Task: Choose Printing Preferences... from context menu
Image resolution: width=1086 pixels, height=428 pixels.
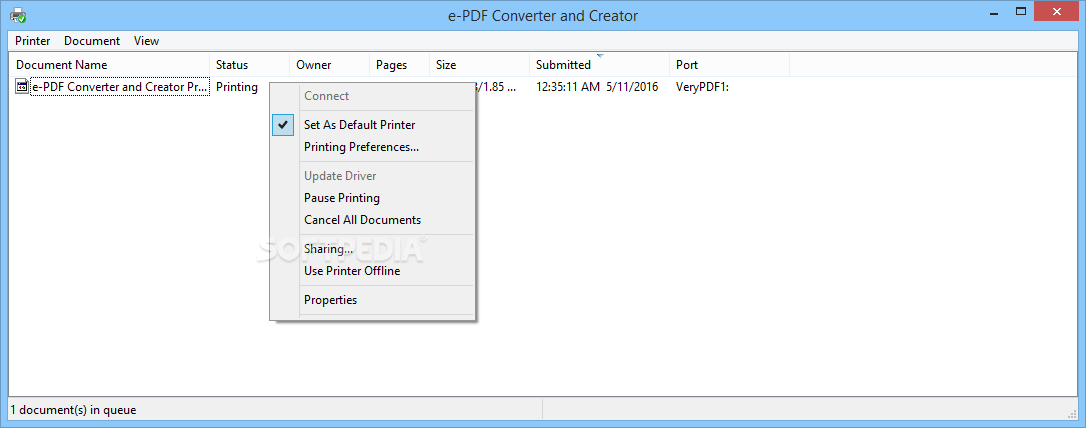Action: pyautogui.click(x=362, y=147)
